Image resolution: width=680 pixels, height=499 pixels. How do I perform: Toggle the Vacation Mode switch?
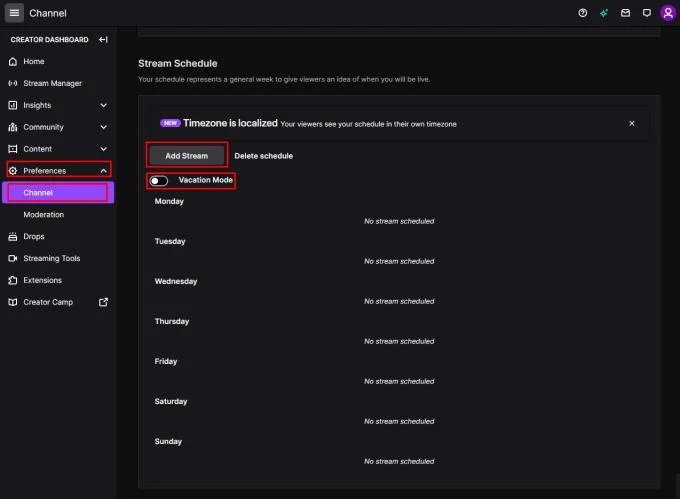158,181
